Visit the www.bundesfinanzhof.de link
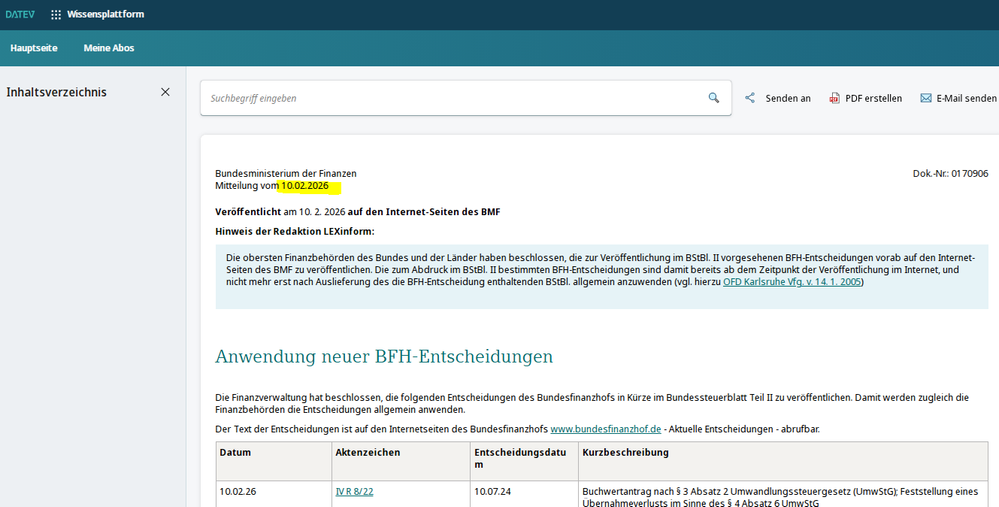Screen dimensions: 999x507 [606, 429]
